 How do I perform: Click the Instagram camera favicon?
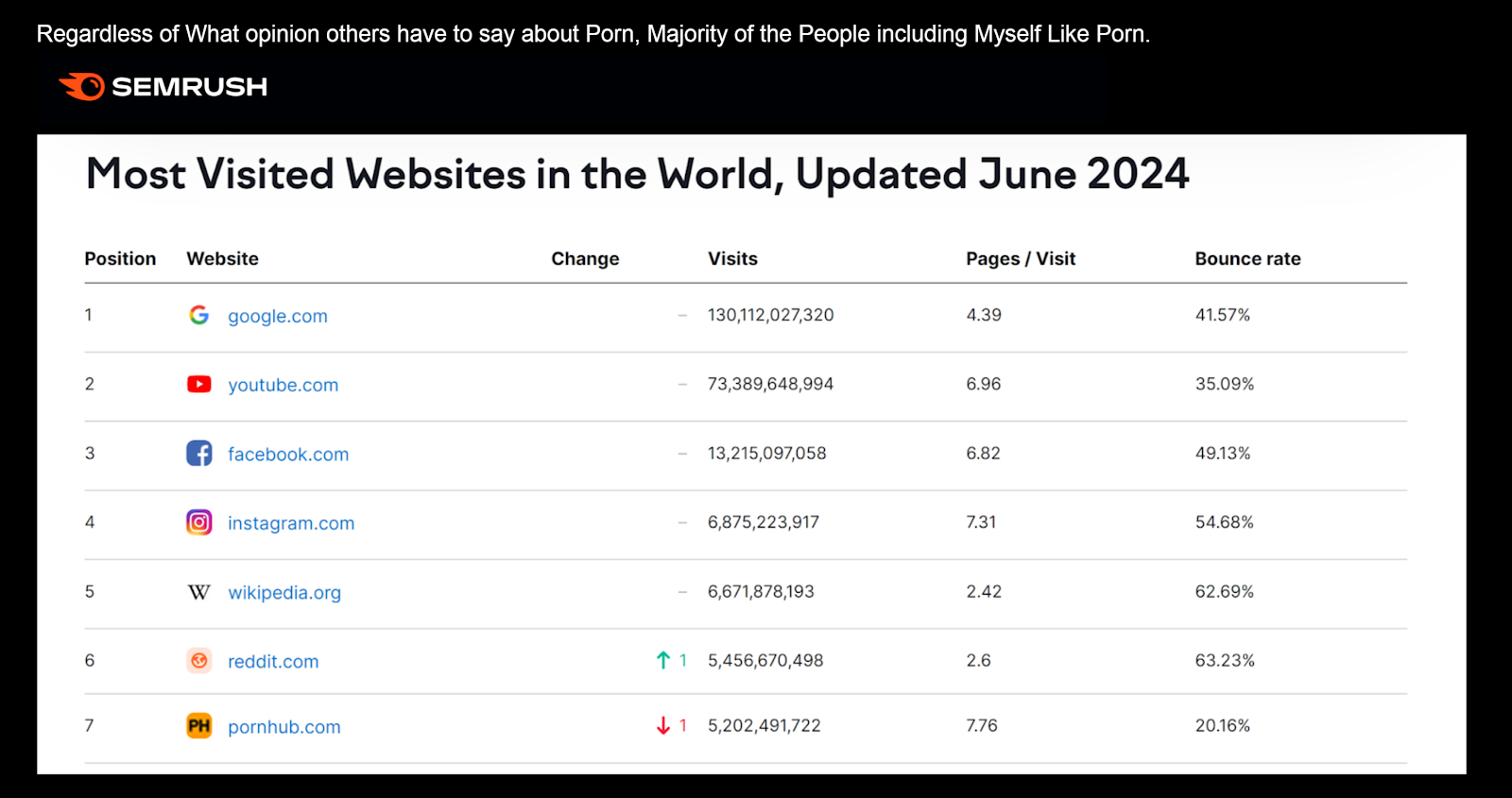(198, 522)
